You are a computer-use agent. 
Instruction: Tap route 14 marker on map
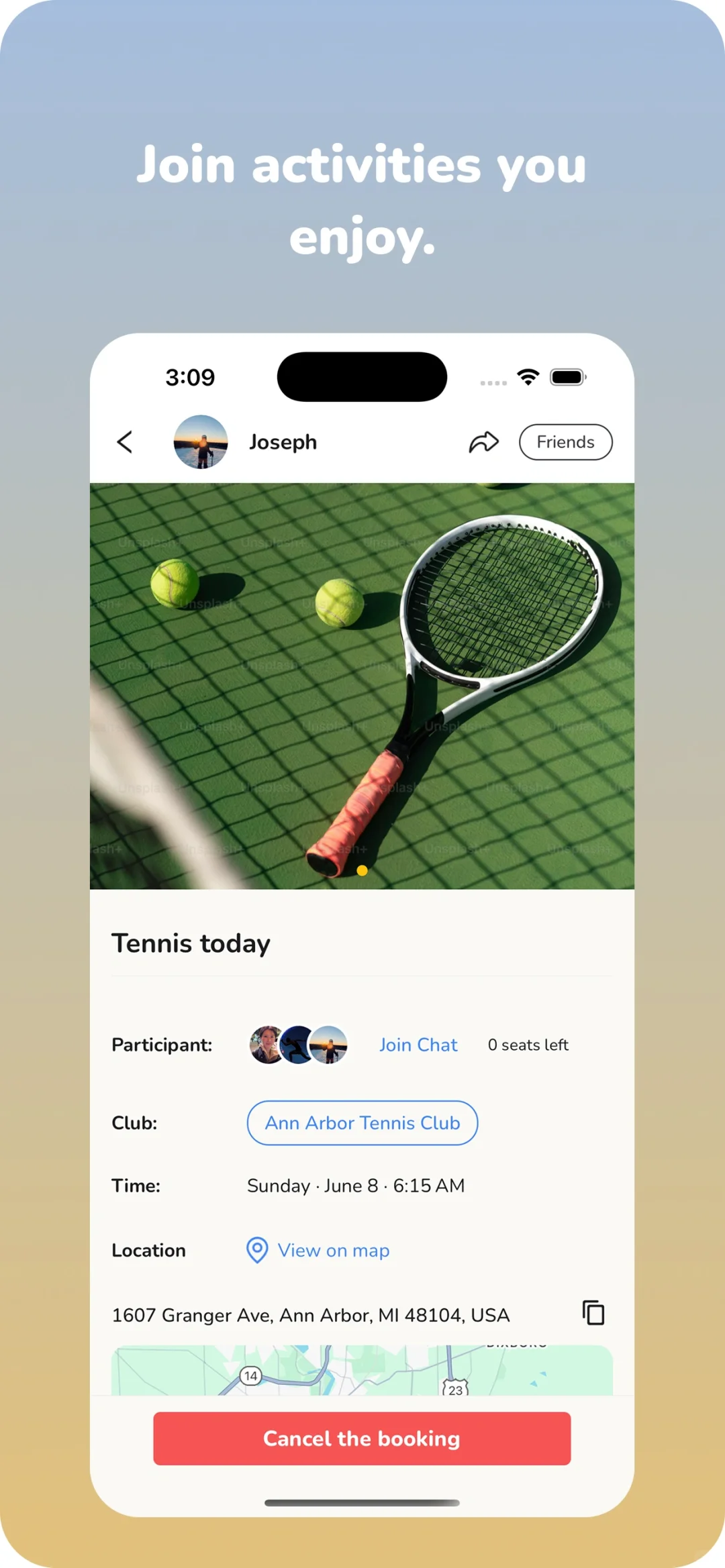click(x=251, y=1376)
